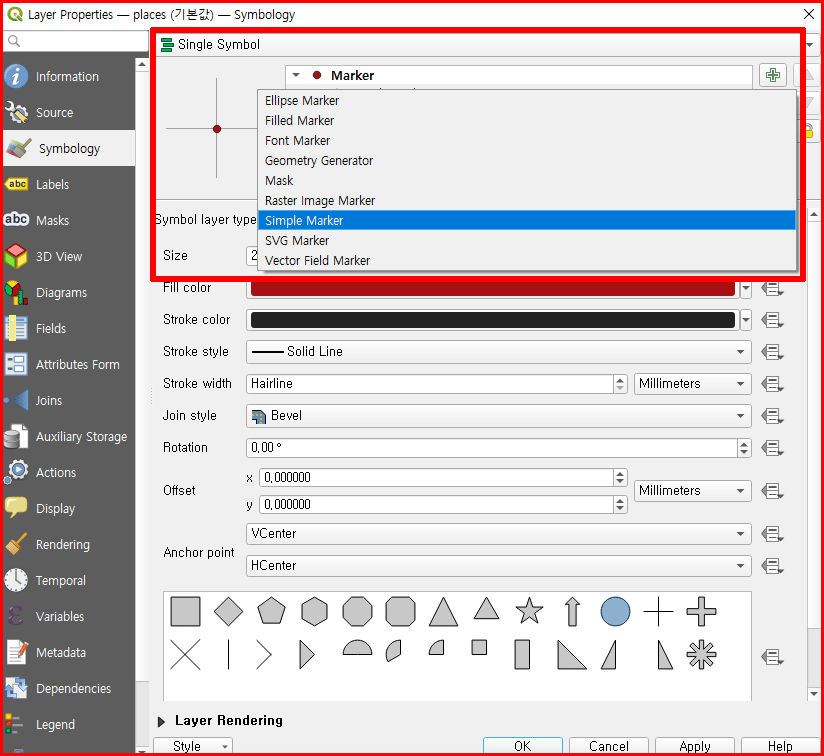The width and height of the screenshot is (824, 756).
Task: Choose Vector Field Marker from the list
Action: pos(527,260)
